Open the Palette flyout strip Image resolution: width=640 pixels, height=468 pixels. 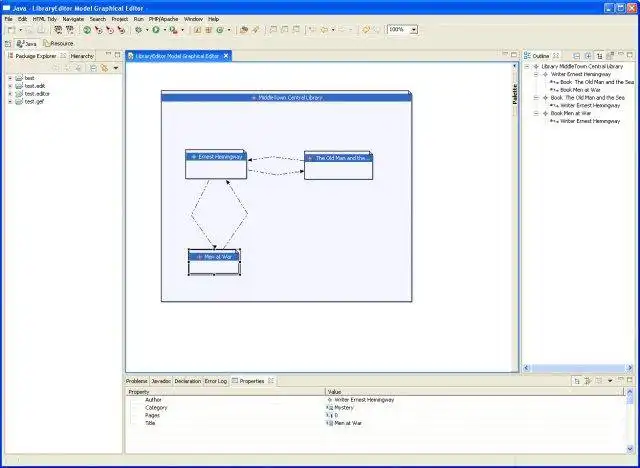[515, 94]
